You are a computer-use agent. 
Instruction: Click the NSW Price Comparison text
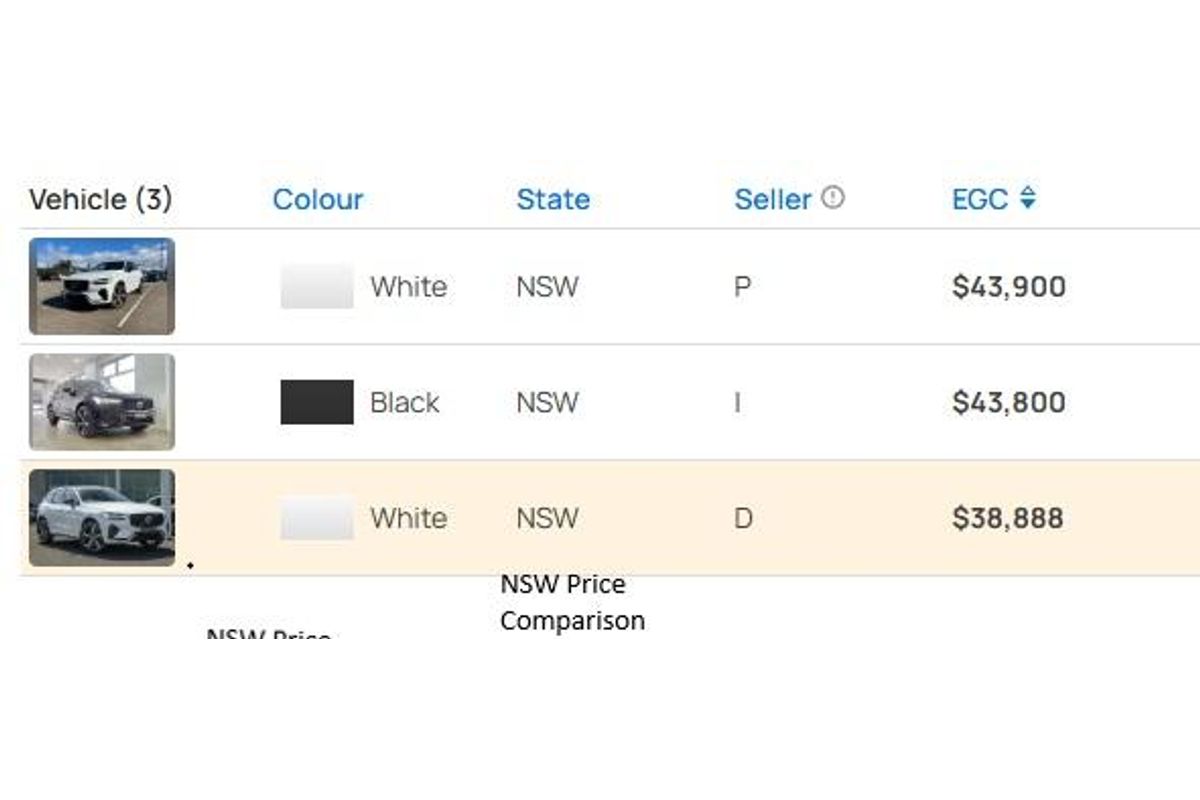pyautogui.click(x=572, y=602)
